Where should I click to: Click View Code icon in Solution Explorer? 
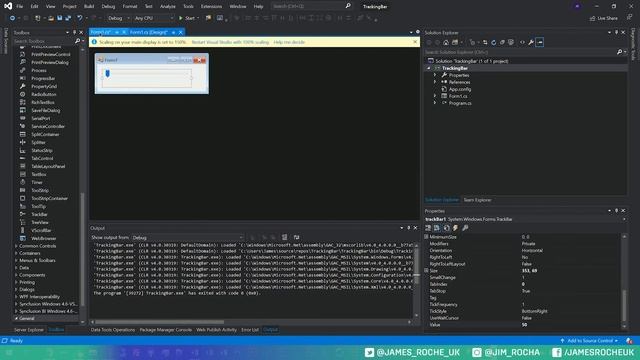(522, 42)
